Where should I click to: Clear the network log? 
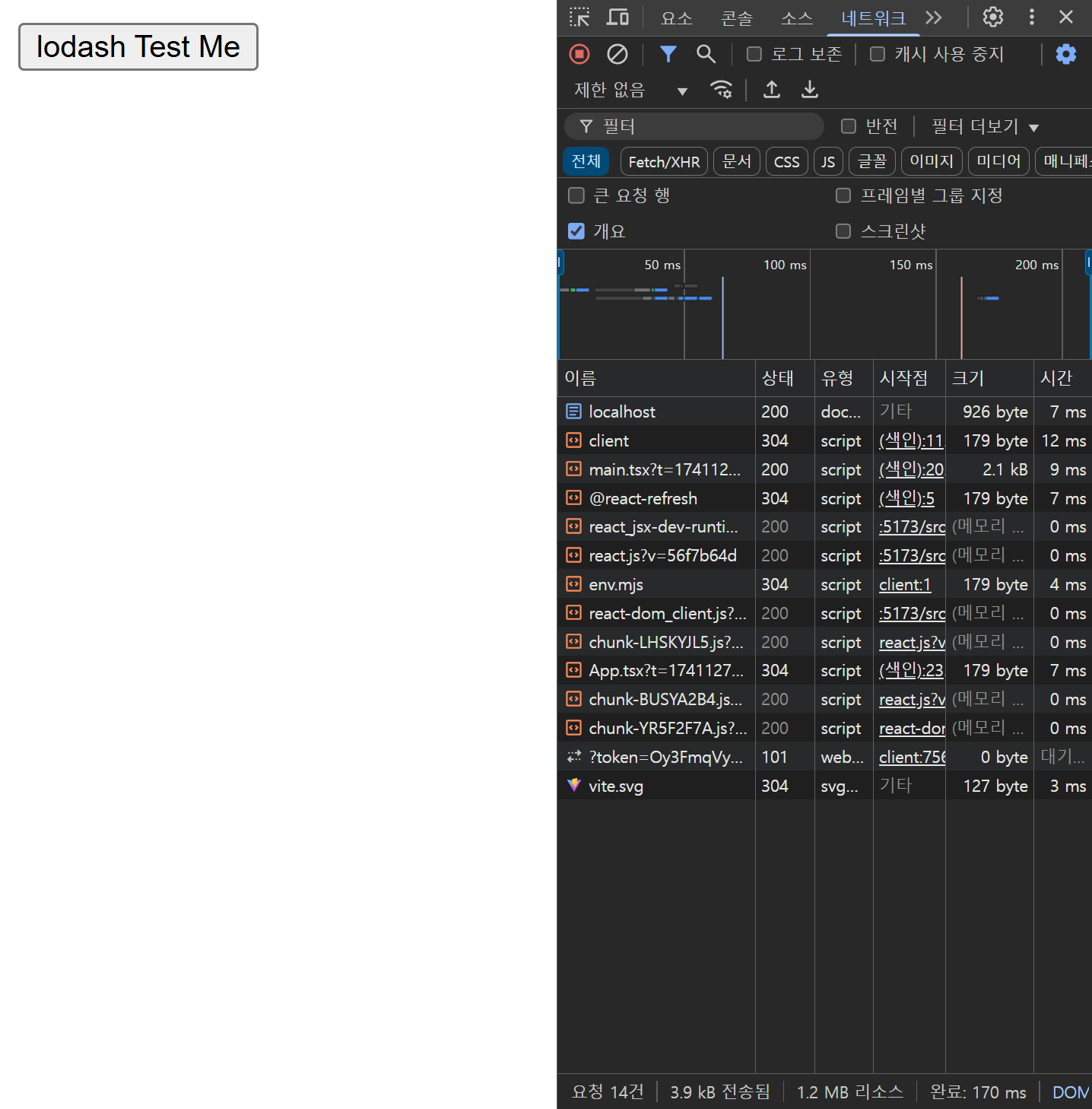click(617, 54)
